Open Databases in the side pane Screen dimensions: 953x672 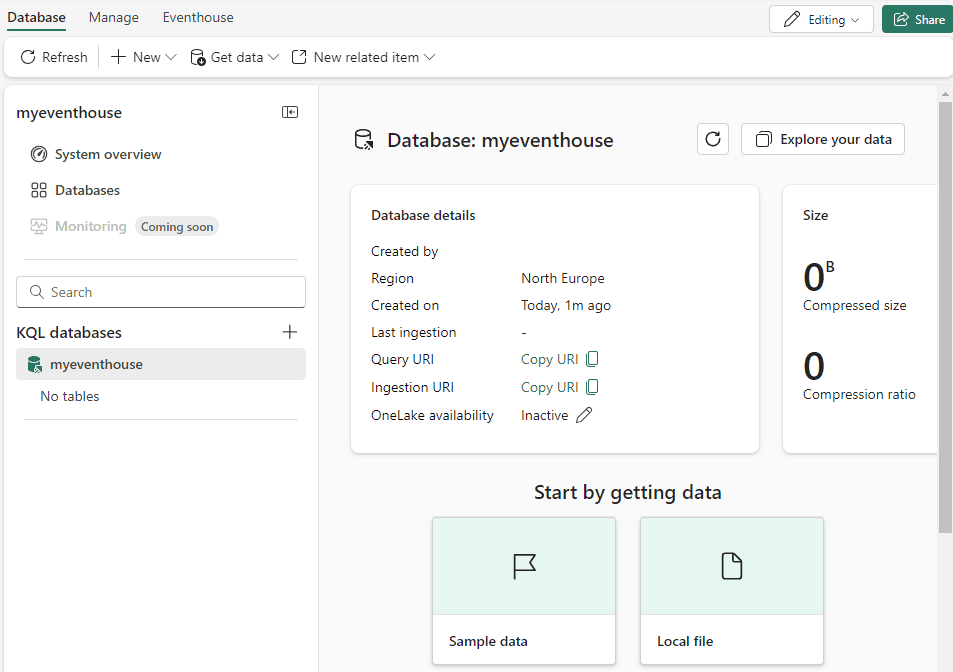75,190
